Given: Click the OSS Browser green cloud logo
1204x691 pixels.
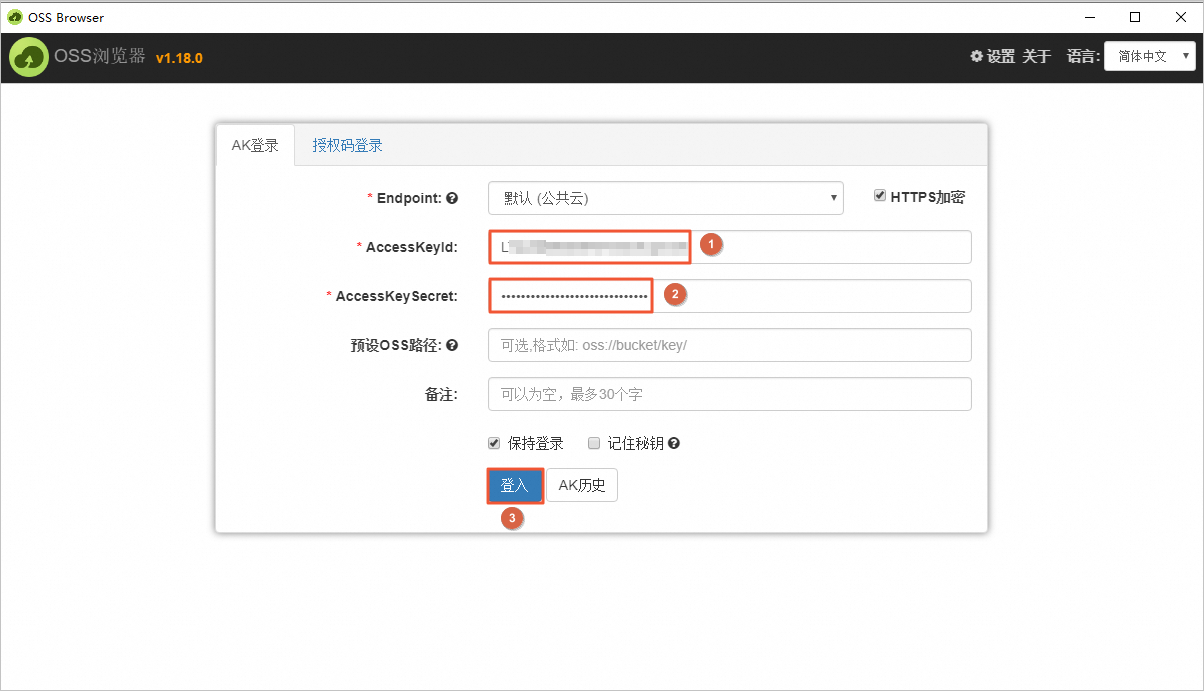Looking at the screenshot, I should point(29,58).
